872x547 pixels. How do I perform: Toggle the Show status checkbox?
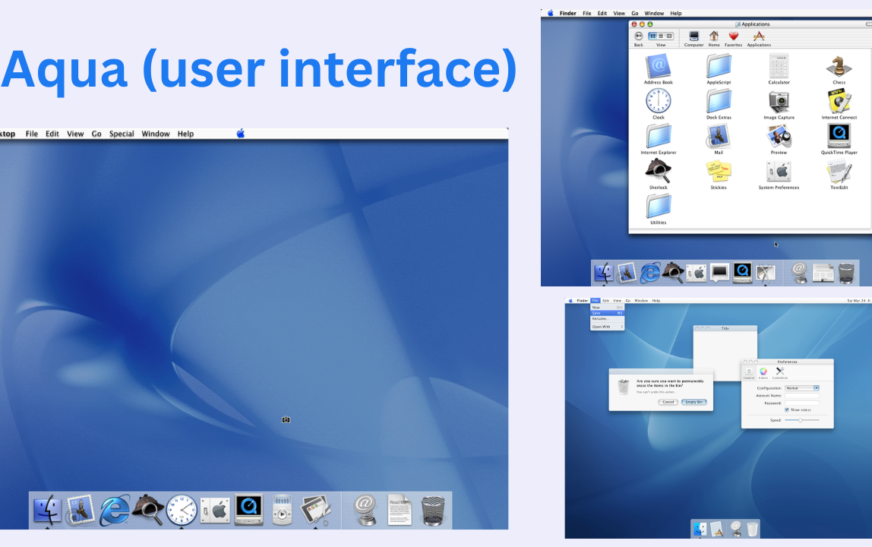pos(786,410)
